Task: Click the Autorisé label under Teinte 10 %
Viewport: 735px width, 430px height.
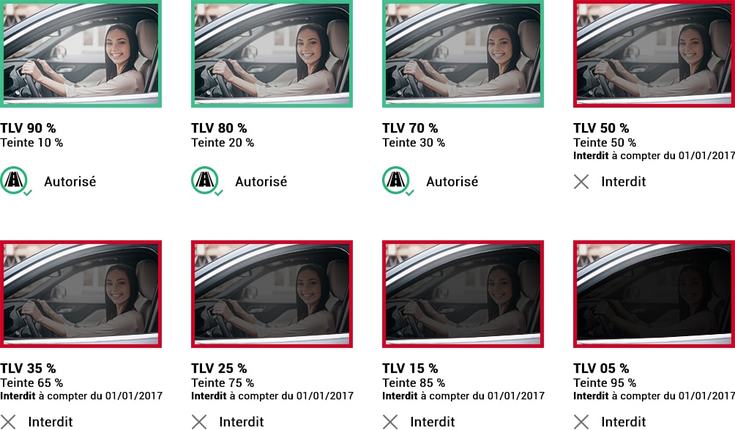Action: coord(70,181)
